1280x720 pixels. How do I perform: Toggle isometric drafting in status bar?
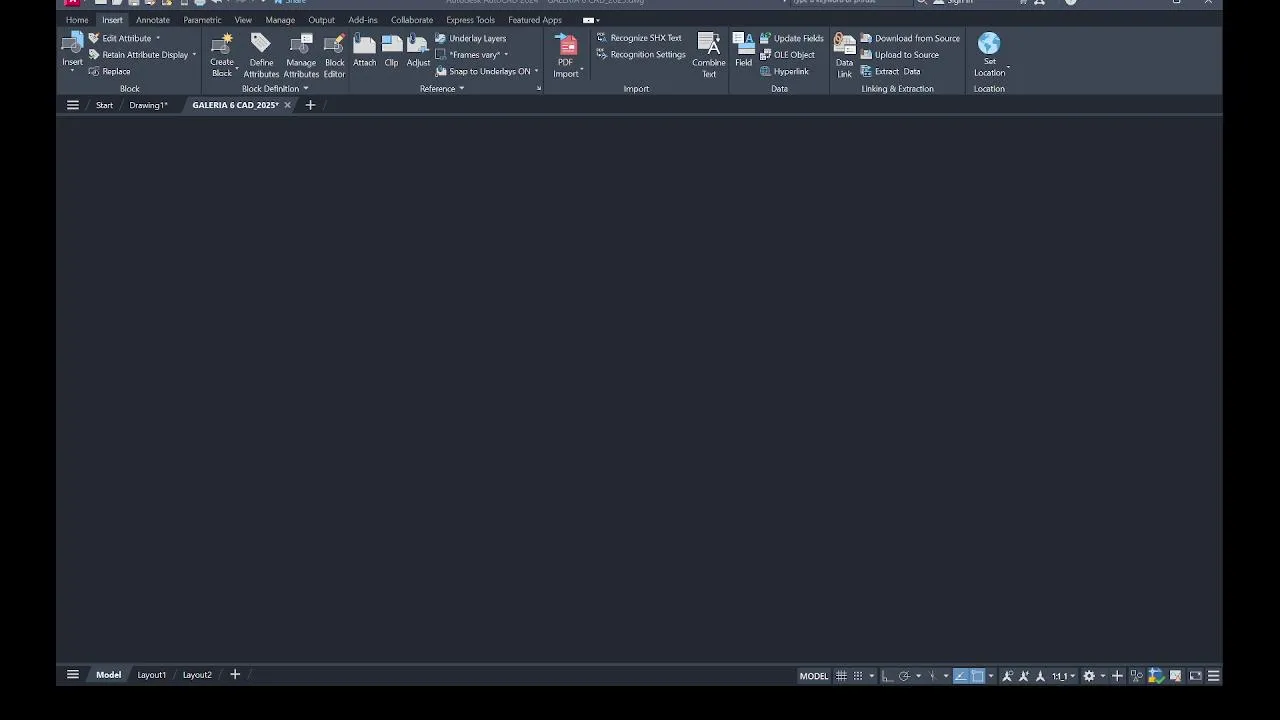click(x=933, y=676)
